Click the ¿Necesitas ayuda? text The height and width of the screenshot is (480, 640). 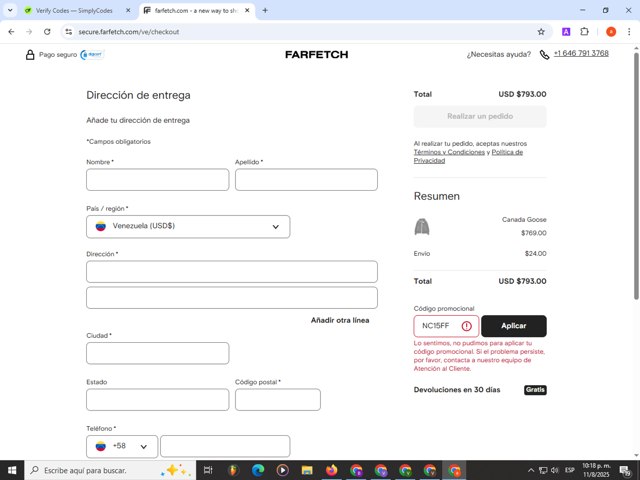[499, 54]
